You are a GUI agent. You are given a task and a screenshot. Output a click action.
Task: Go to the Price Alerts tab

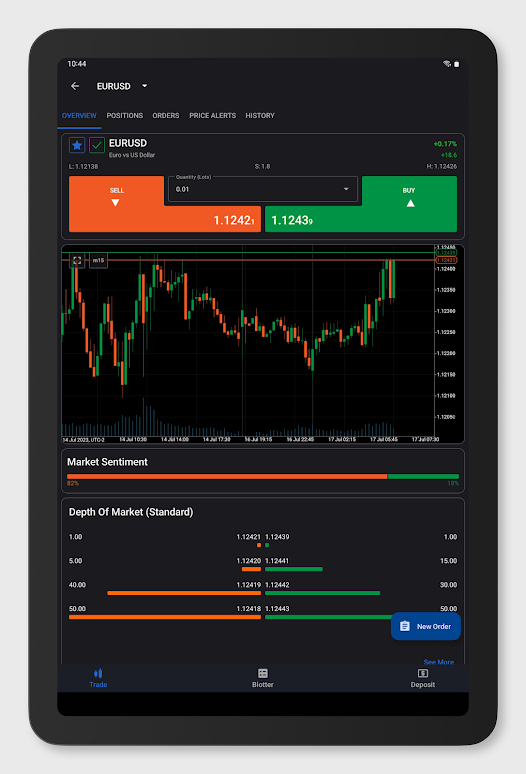(213, 116)
